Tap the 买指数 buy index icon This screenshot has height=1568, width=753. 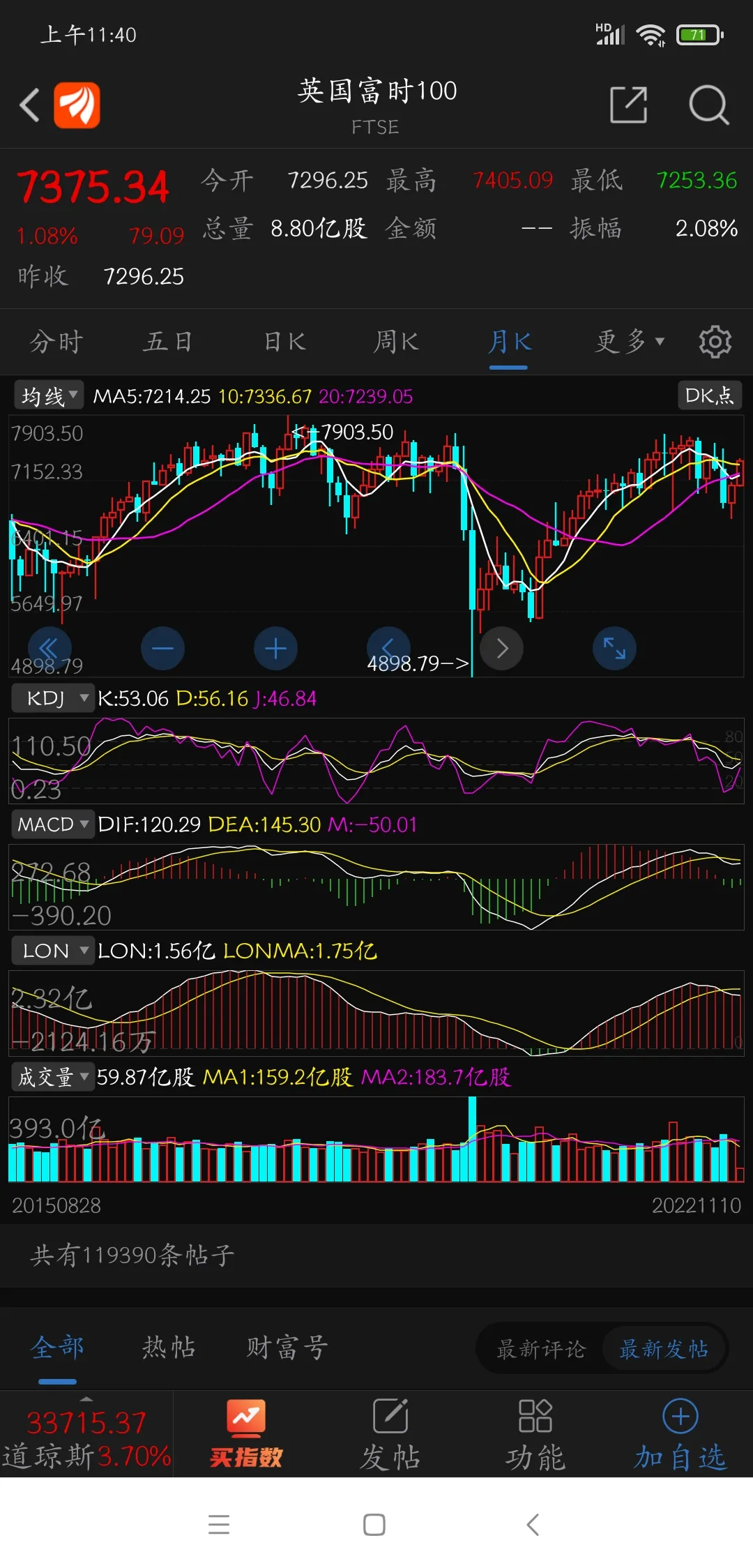coord(246,1434)
